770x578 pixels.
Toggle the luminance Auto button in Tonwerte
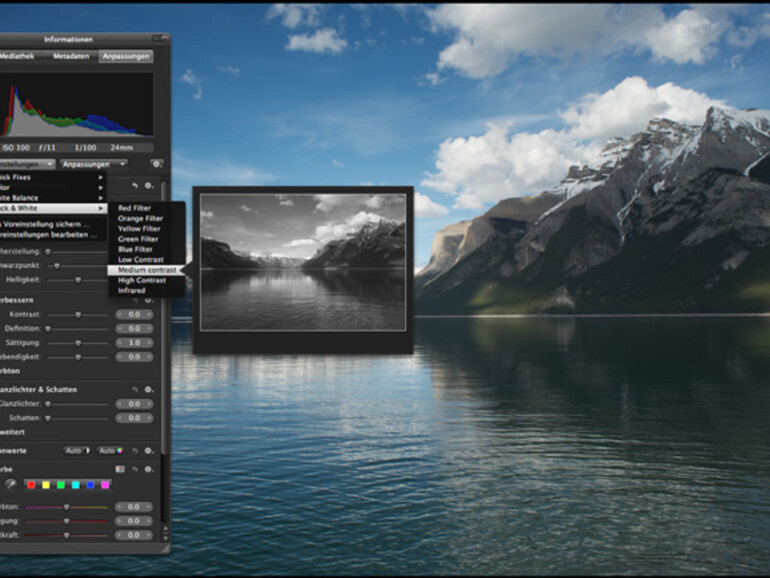pyautogui.click(x=77, y=450)
